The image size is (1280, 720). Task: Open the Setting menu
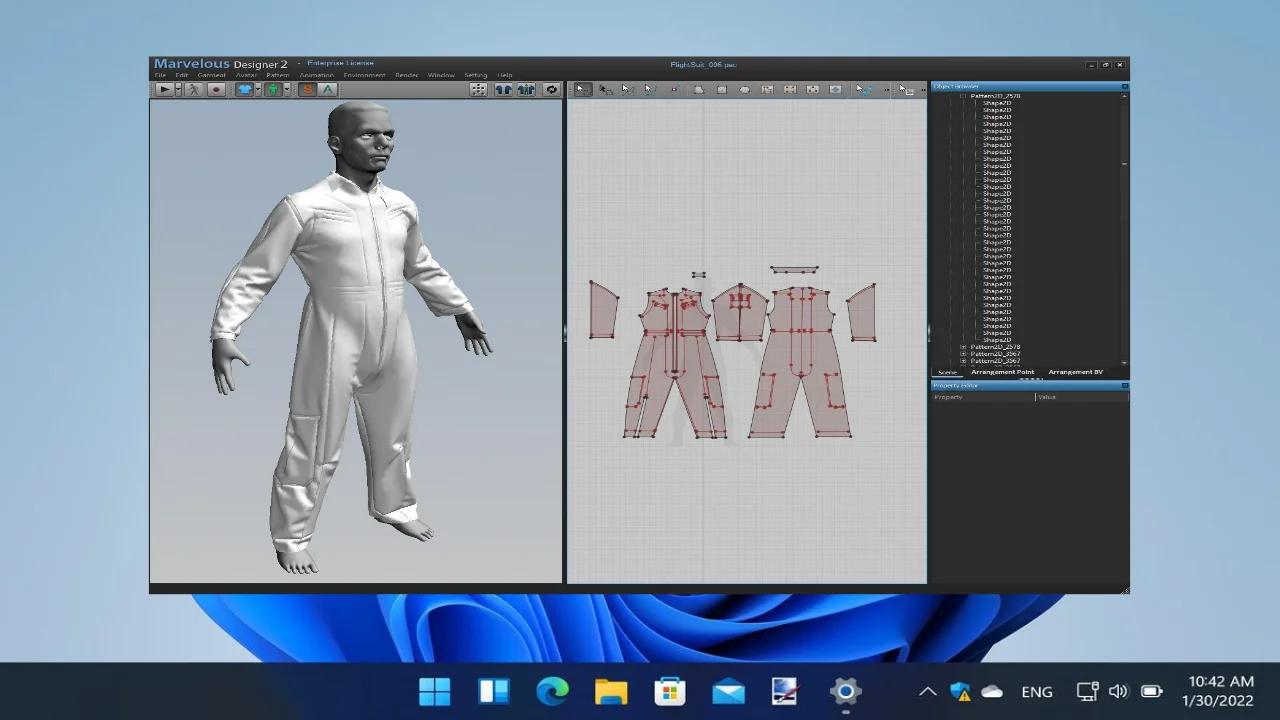[476, 75]
